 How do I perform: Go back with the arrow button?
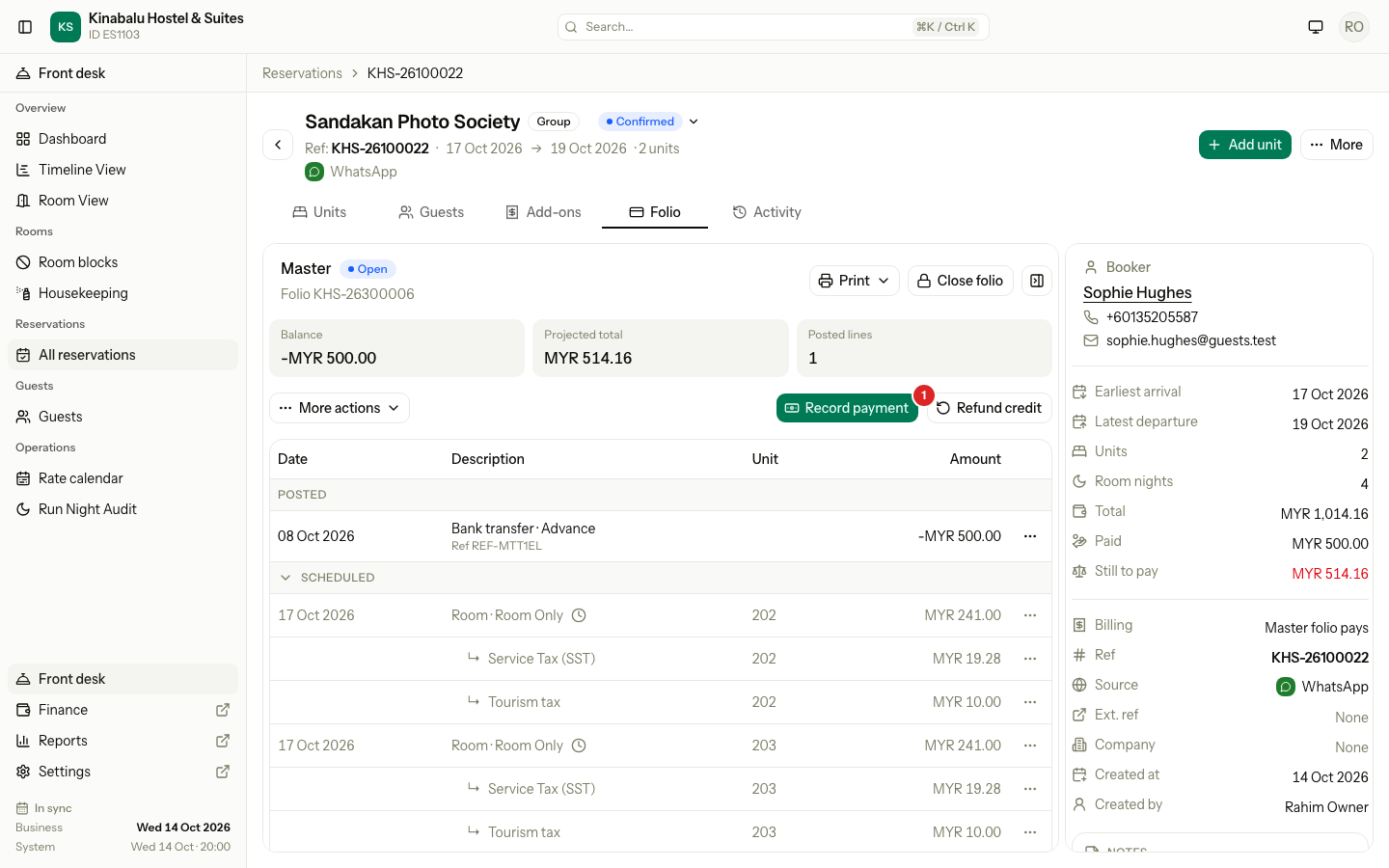point(278,145)
